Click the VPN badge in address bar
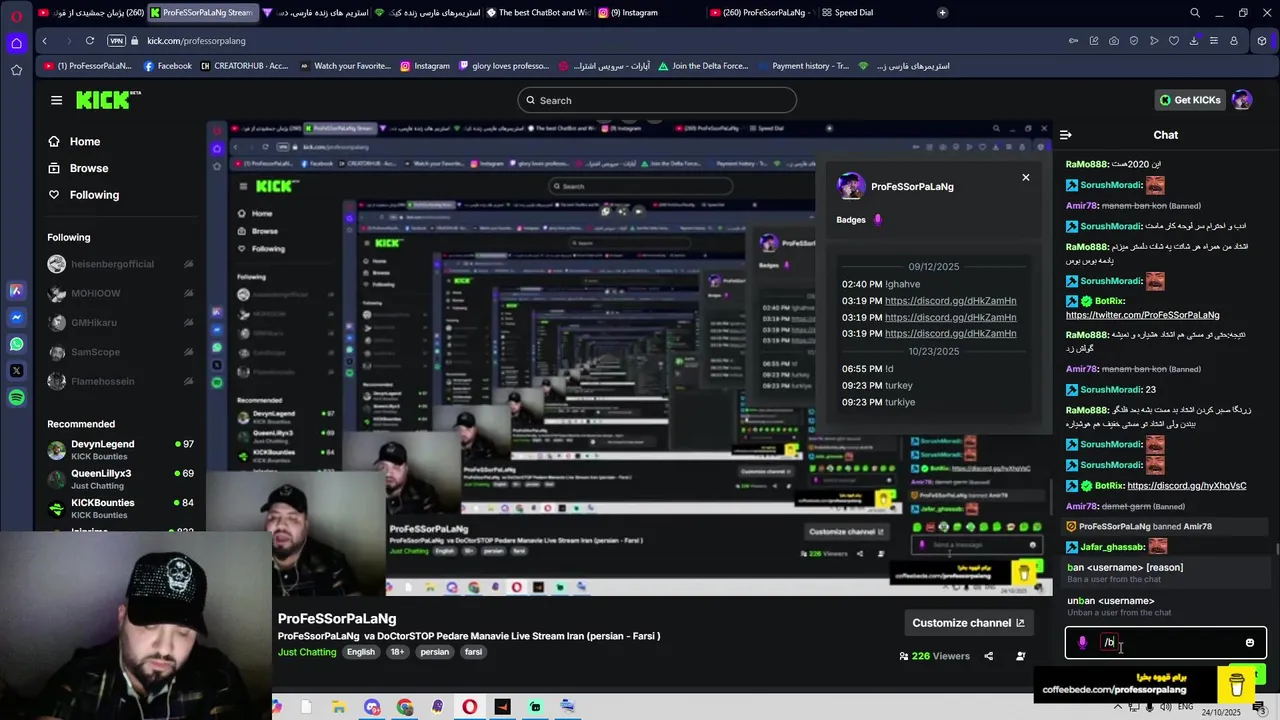 (x=116, y=41)
